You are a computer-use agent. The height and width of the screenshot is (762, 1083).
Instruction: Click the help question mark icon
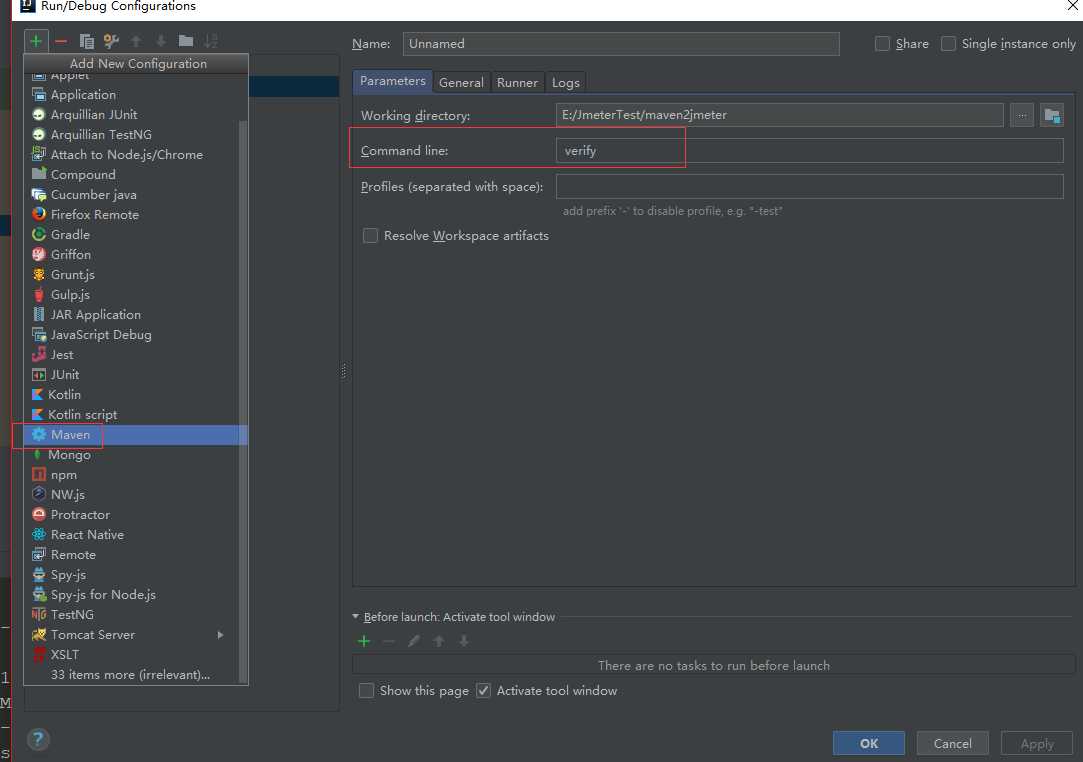(x=38, y=740)
